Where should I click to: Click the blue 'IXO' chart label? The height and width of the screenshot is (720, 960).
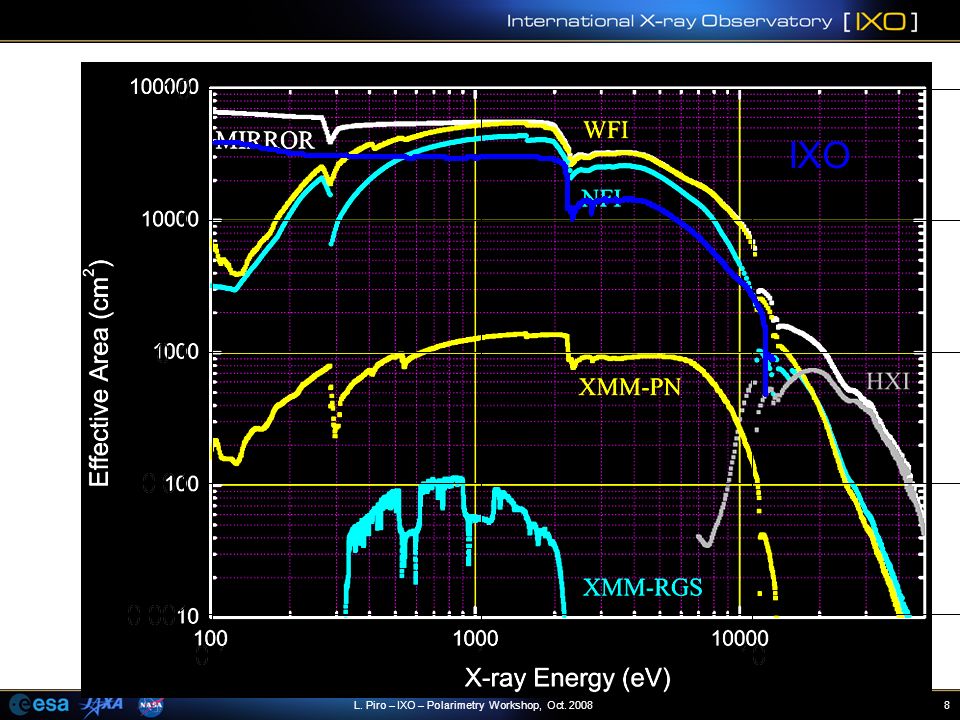819,156
